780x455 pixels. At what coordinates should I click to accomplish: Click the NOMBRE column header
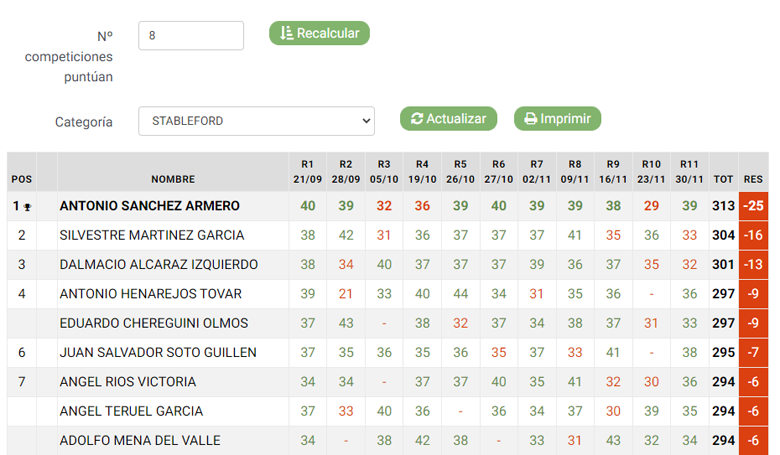173,179
